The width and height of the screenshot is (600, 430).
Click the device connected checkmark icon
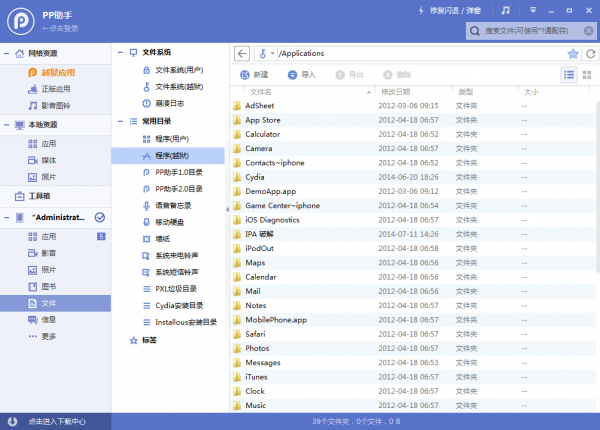pyautogui.click(x=99, y=217)
